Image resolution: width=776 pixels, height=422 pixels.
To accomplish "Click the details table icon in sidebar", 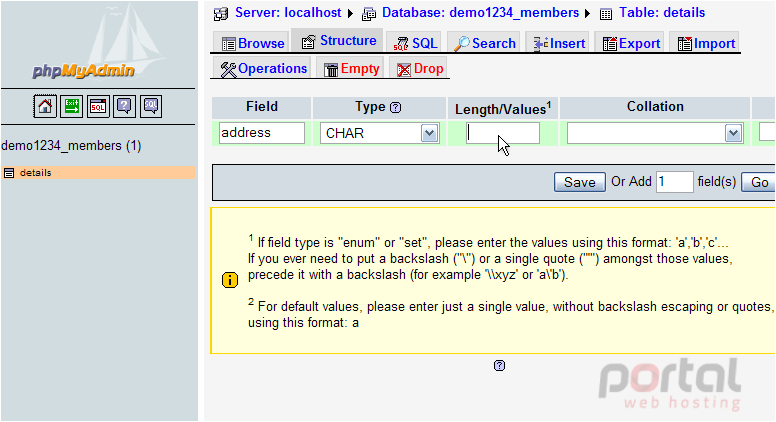I will tap(8, 173).
